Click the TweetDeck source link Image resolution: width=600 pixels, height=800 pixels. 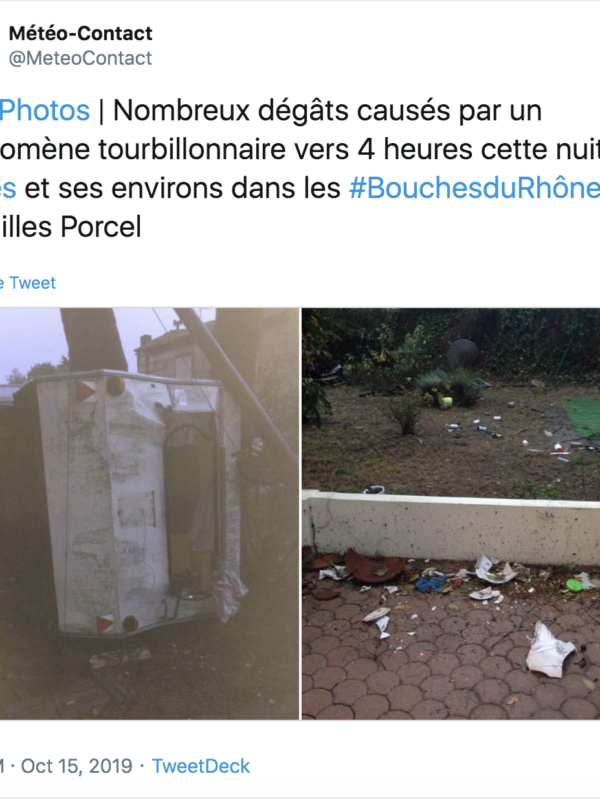point(201,766)
